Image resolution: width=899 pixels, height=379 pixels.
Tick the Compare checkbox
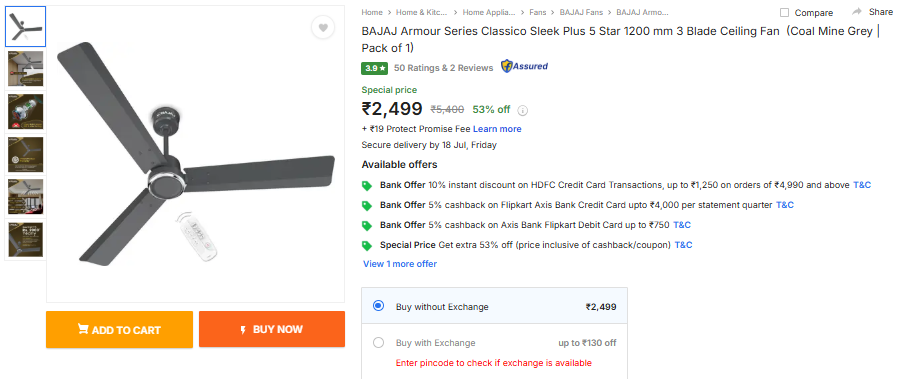784,13
